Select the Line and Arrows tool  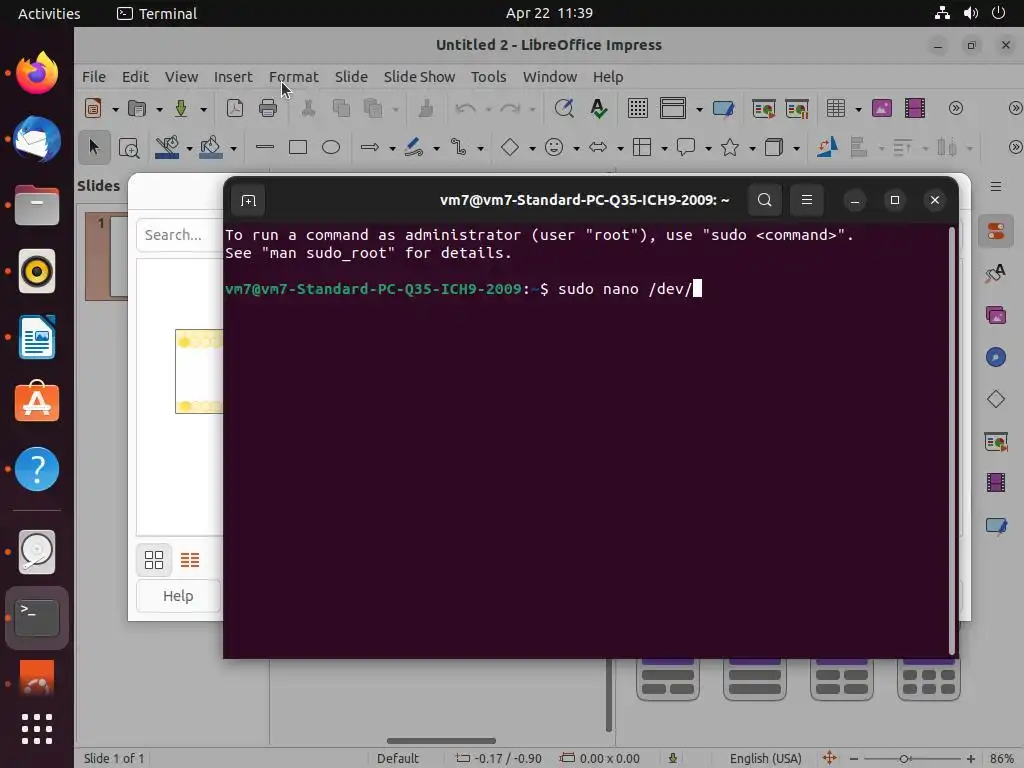point(370,148)
